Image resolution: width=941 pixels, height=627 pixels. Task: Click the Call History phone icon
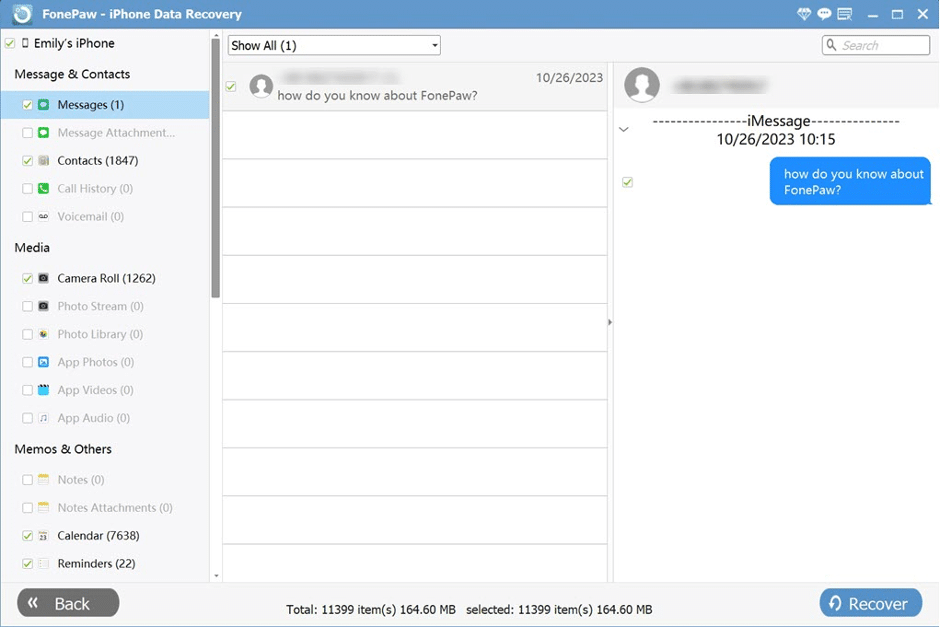pyautogui.click(x=42, y=188)
